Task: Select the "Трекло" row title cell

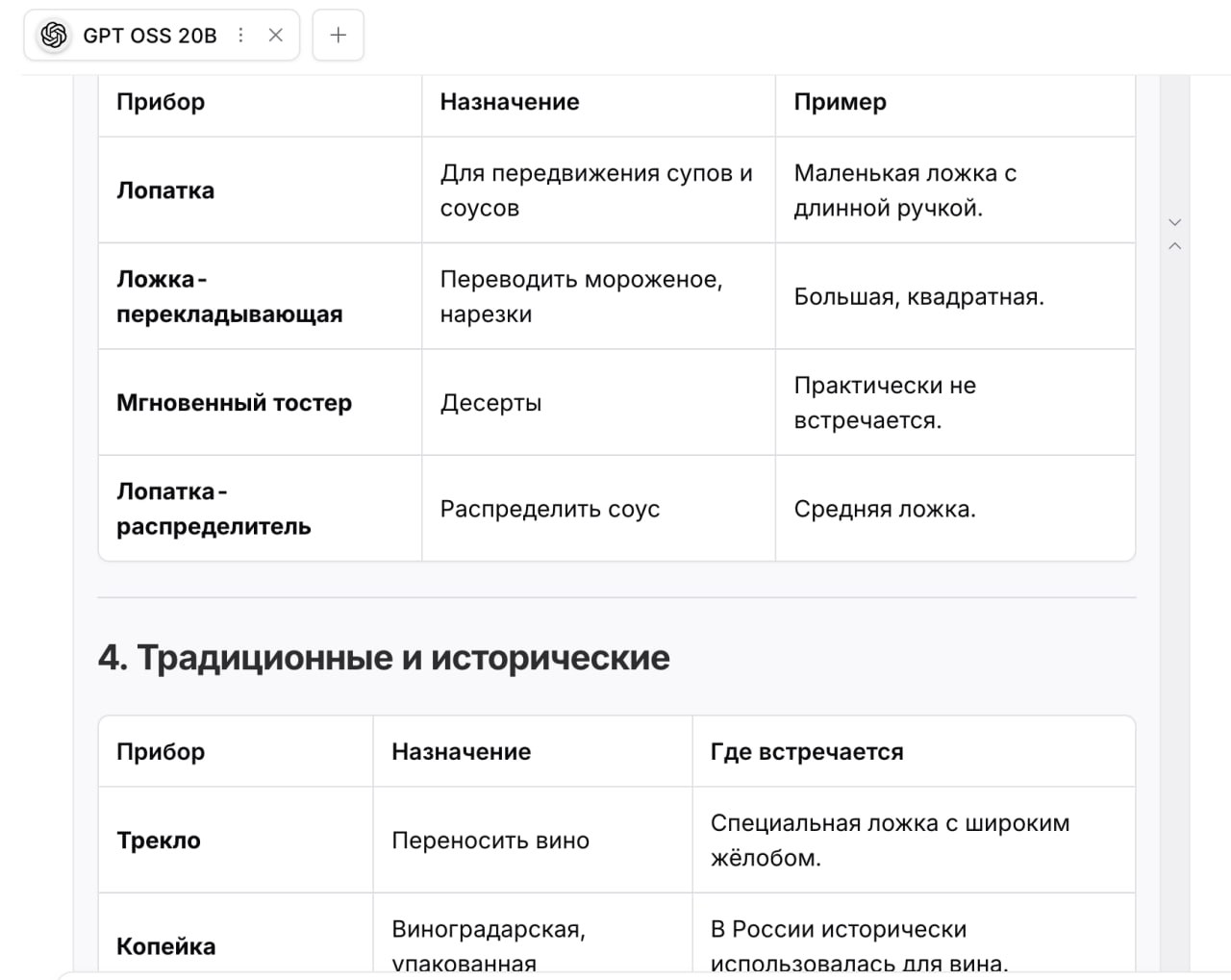Action: [159, 841]
